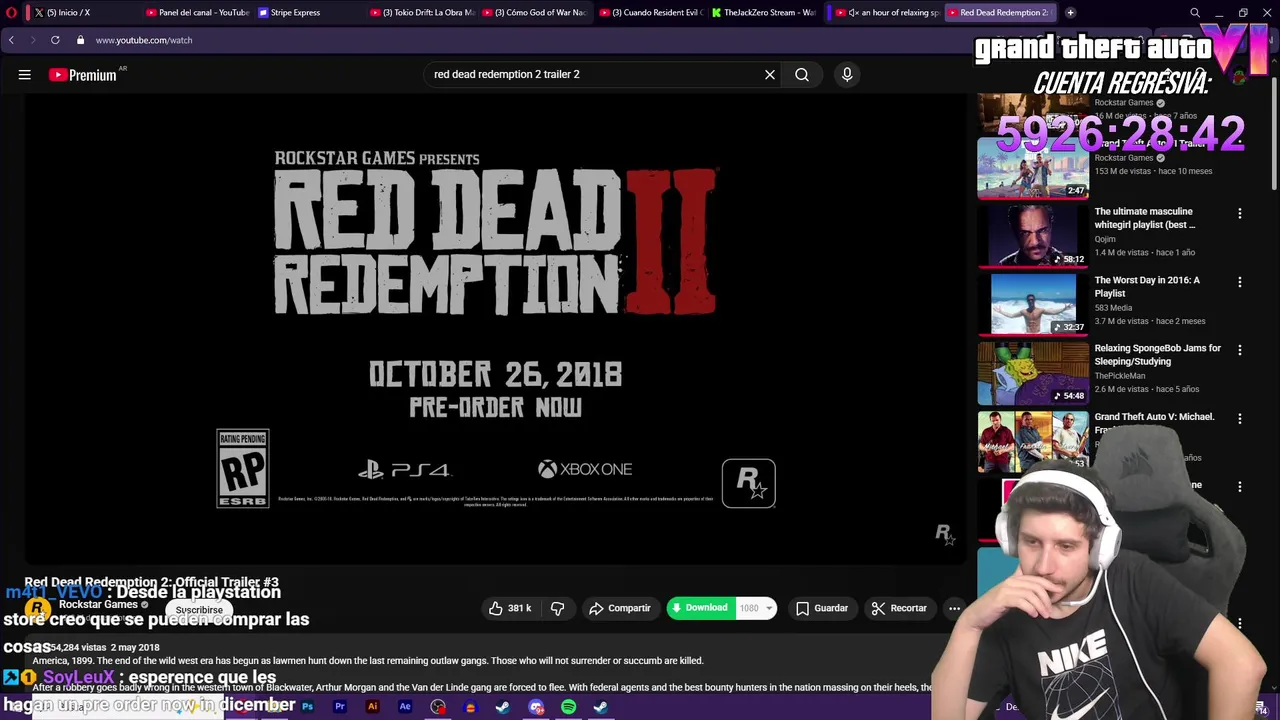Click the www.youtube.com/watch address bar
This screenshot has height=720, width=1280.
[x=144, y=40]
